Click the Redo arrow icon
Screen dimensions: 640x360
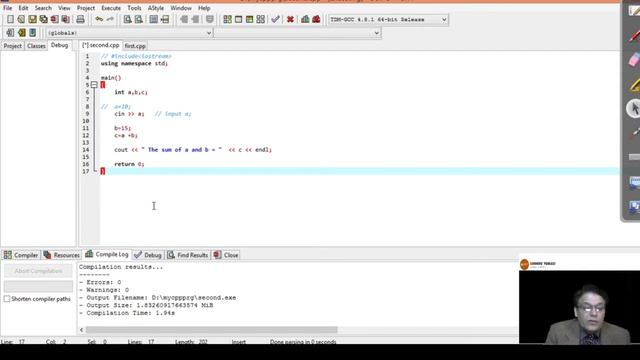click(x=110, y=19)
